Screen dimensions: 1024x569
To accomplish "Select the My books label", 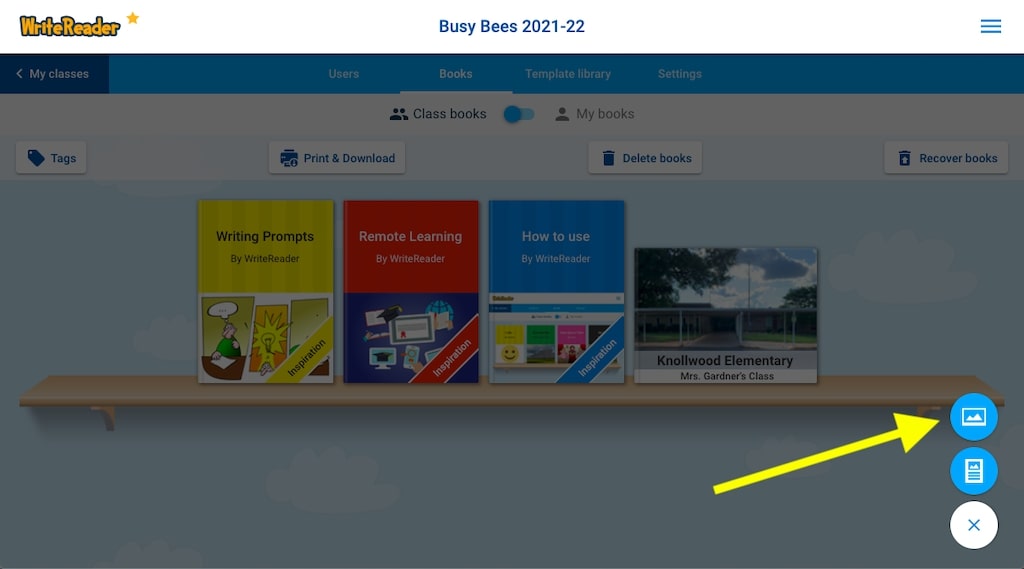I will 605,114.
